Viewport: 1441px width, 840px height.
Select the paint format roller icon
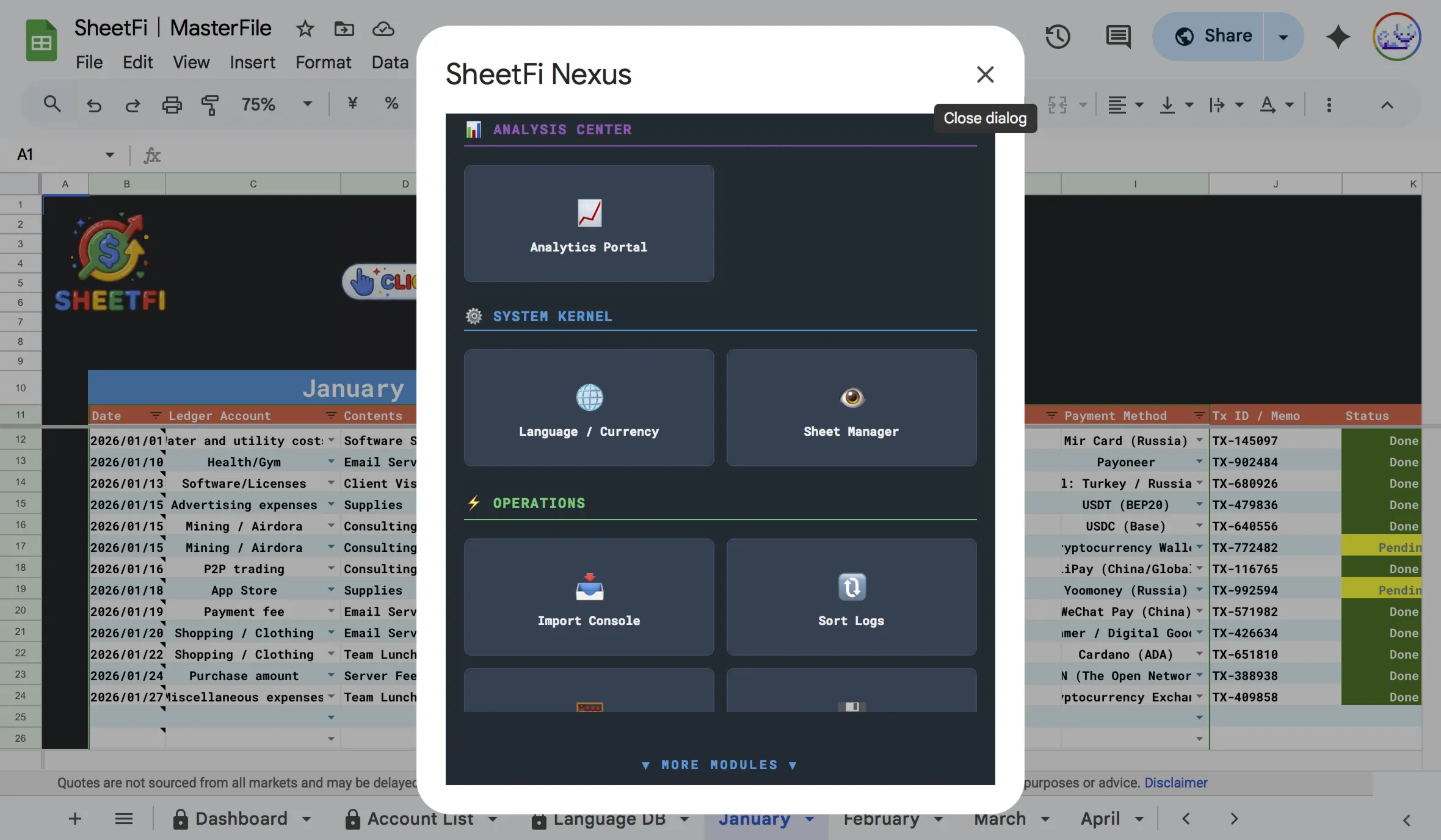209,105
